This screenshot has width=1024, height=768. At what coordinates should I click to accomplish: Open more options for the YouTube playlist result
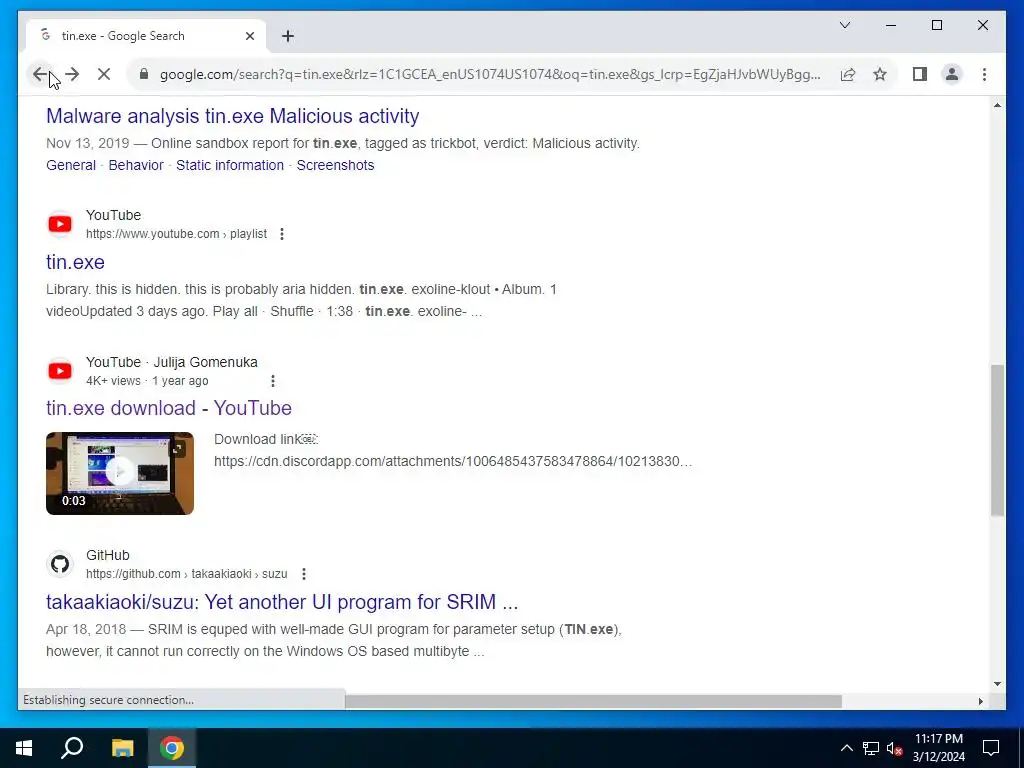(x=282, y=234)
